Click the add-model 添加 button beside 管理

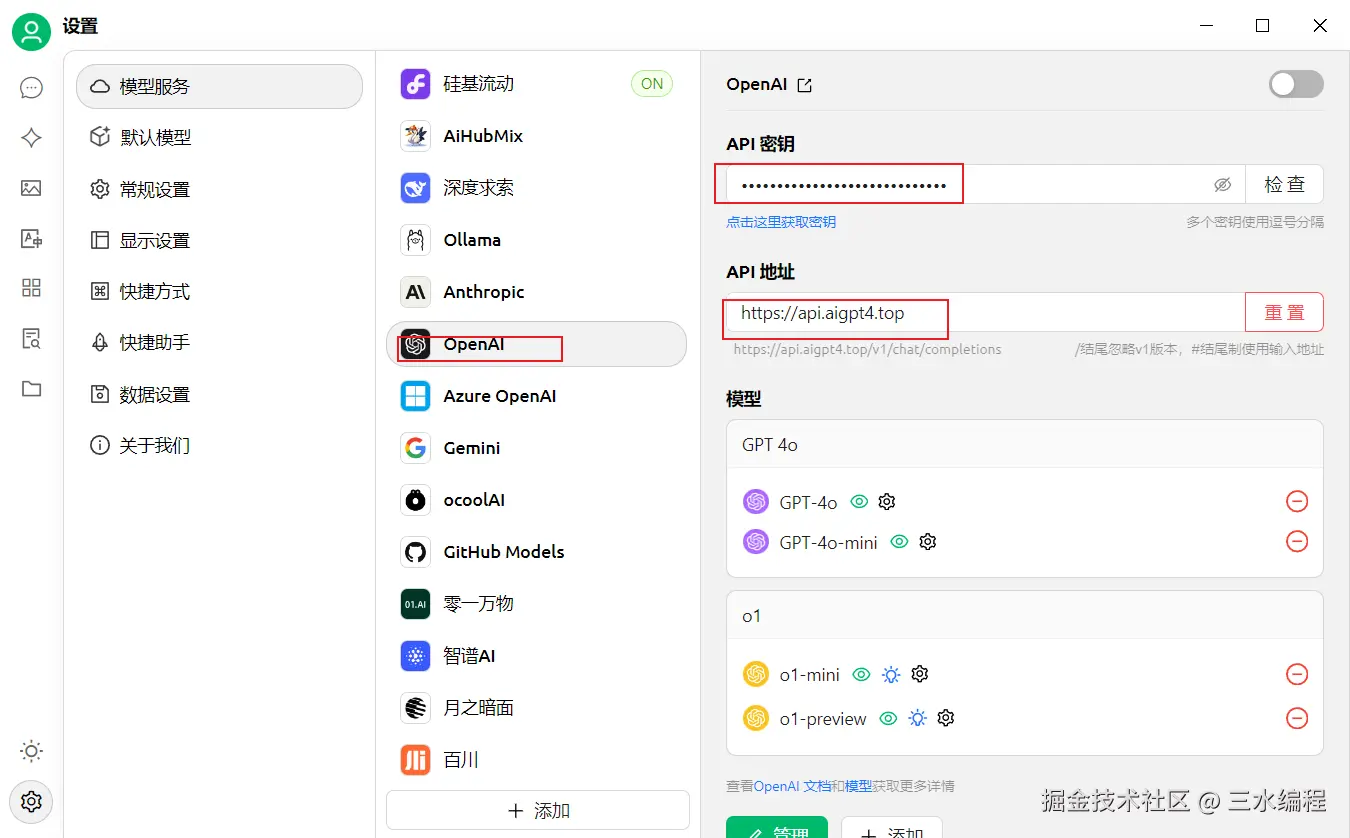[x=892, y=828]
